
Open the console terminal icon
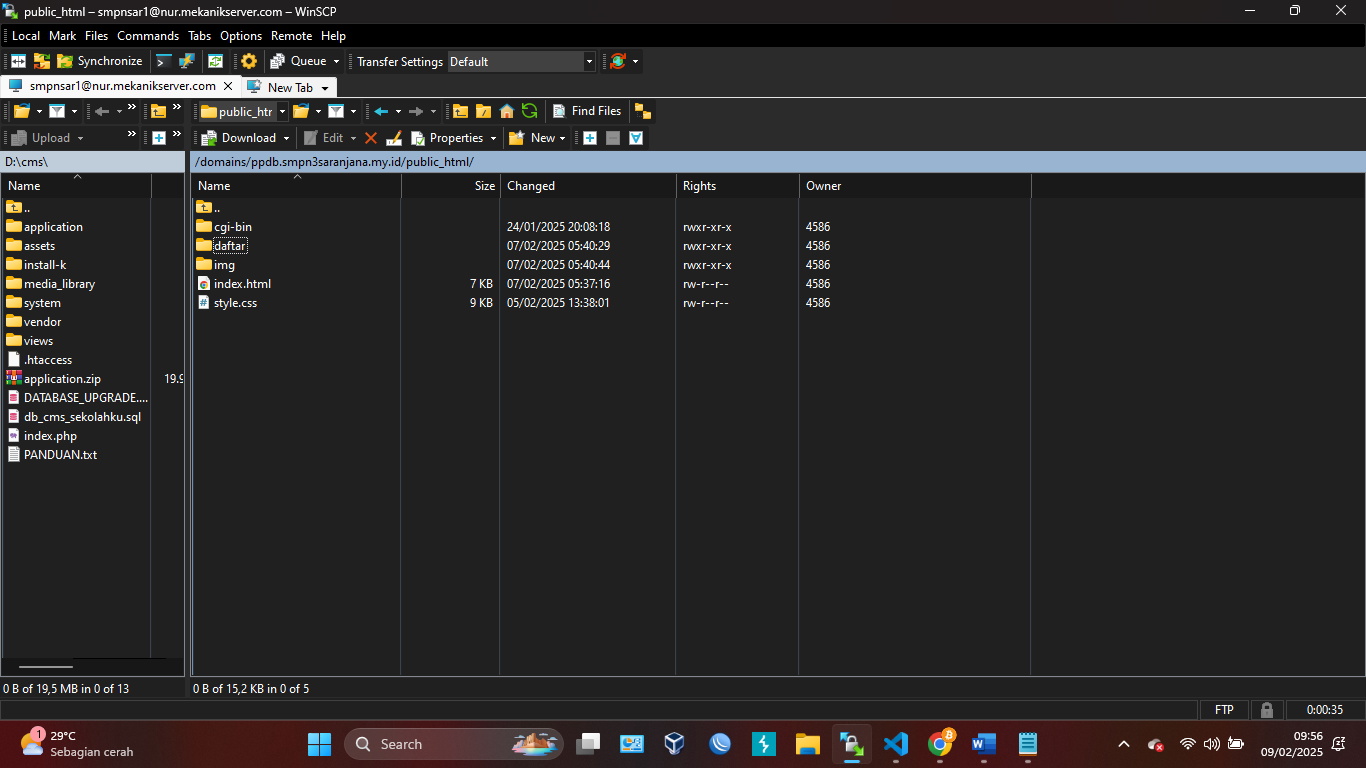pos(164,61)
